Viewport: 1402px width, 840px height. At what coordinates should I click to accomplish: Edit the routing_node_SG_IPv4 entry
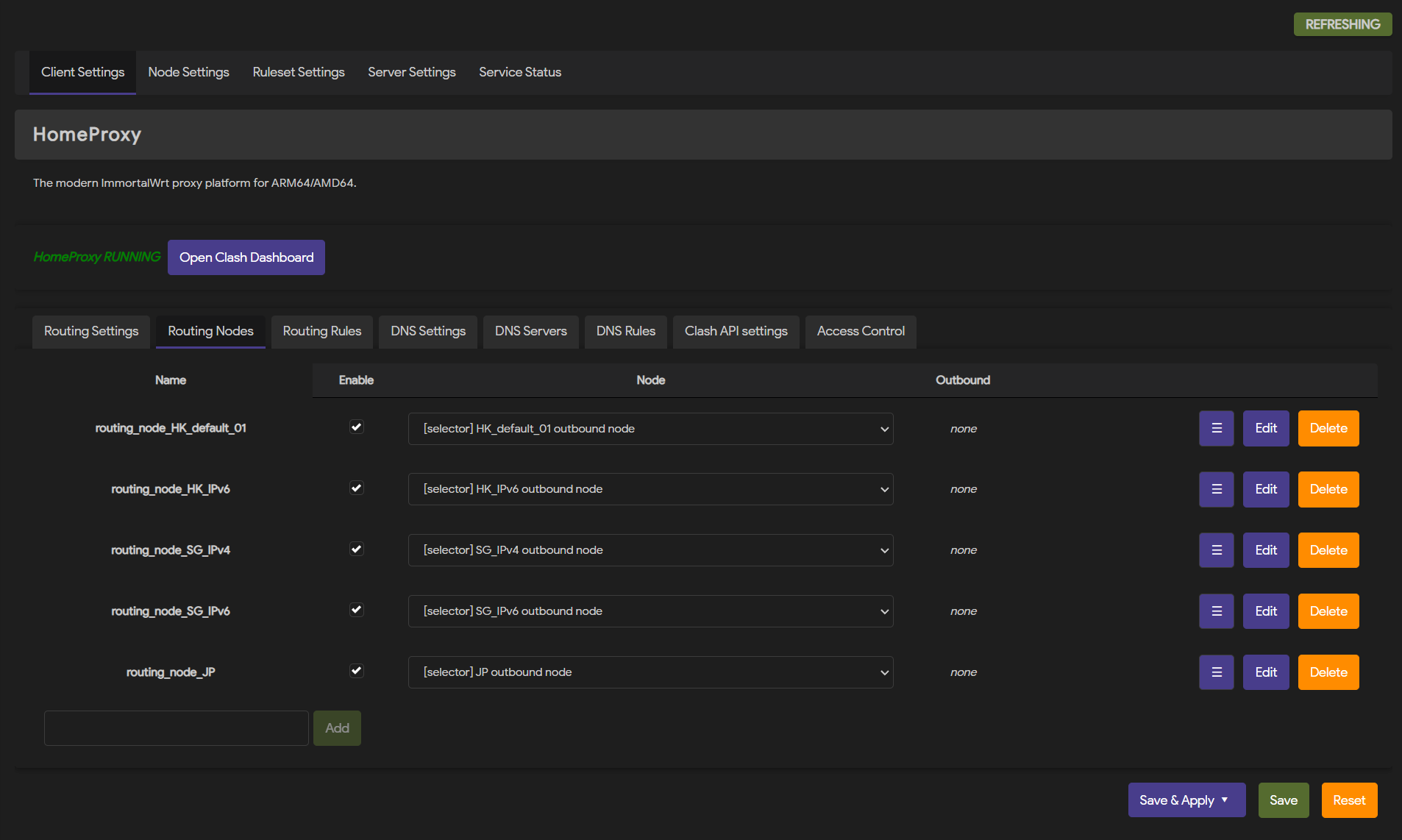pos(1266,550)
